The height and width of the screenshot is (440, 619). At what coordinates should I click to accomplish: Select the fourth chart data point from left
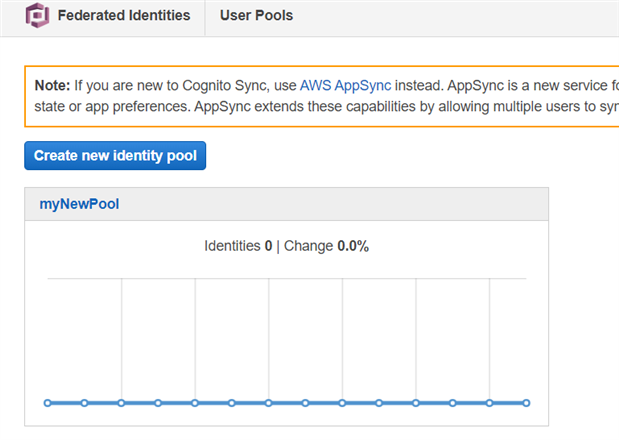[158, 403]
